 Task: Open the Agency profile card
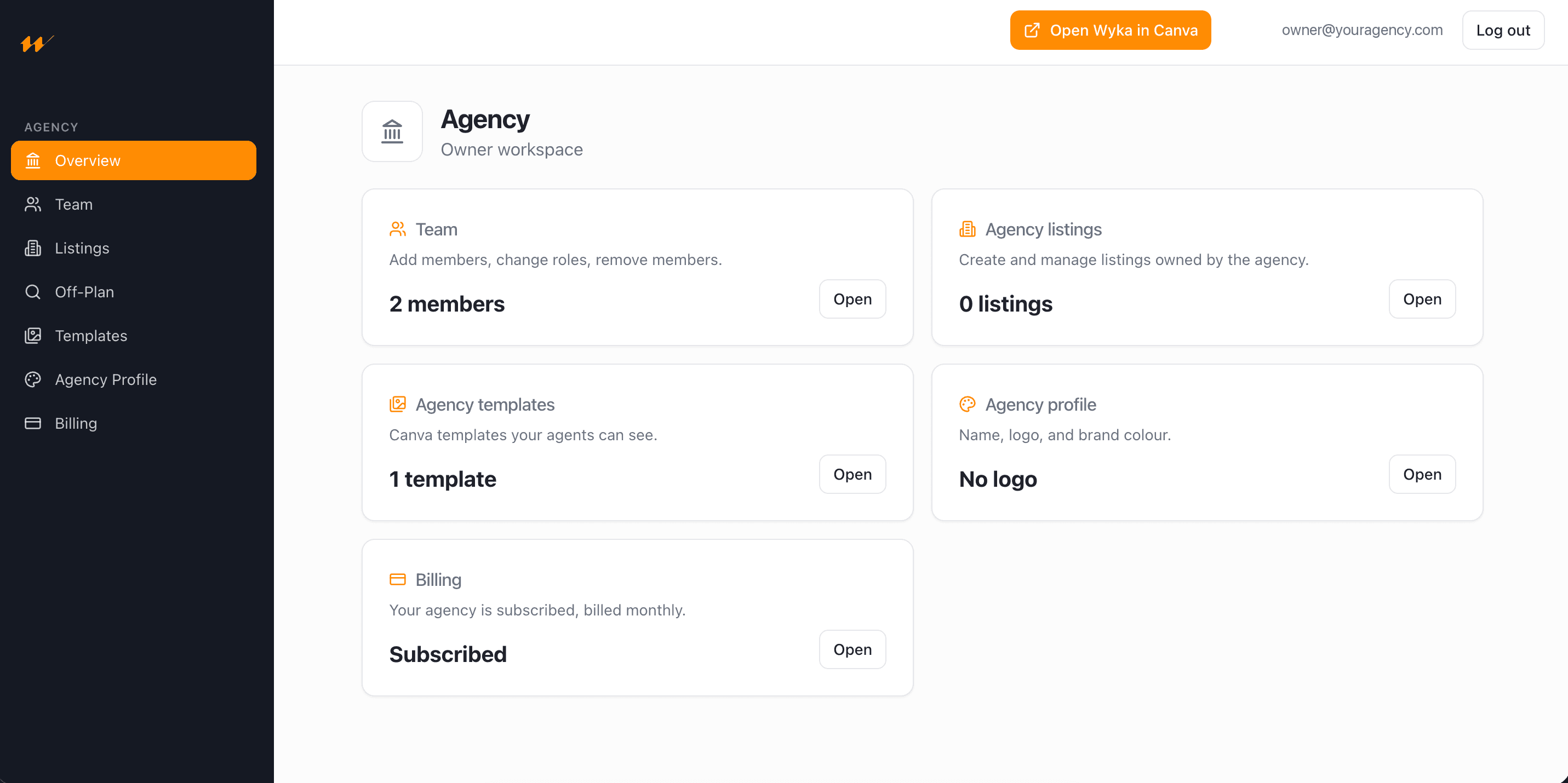tap(1422, 475)
